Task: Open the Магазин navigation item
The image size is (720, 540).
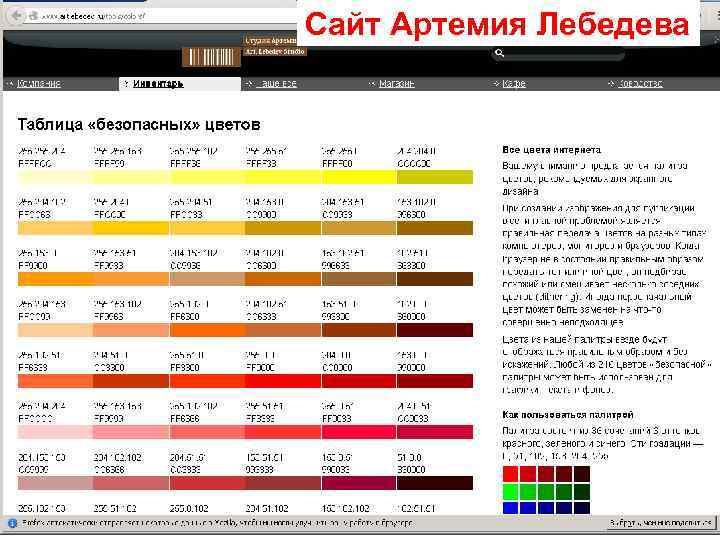Action: [x=397, y=84]
